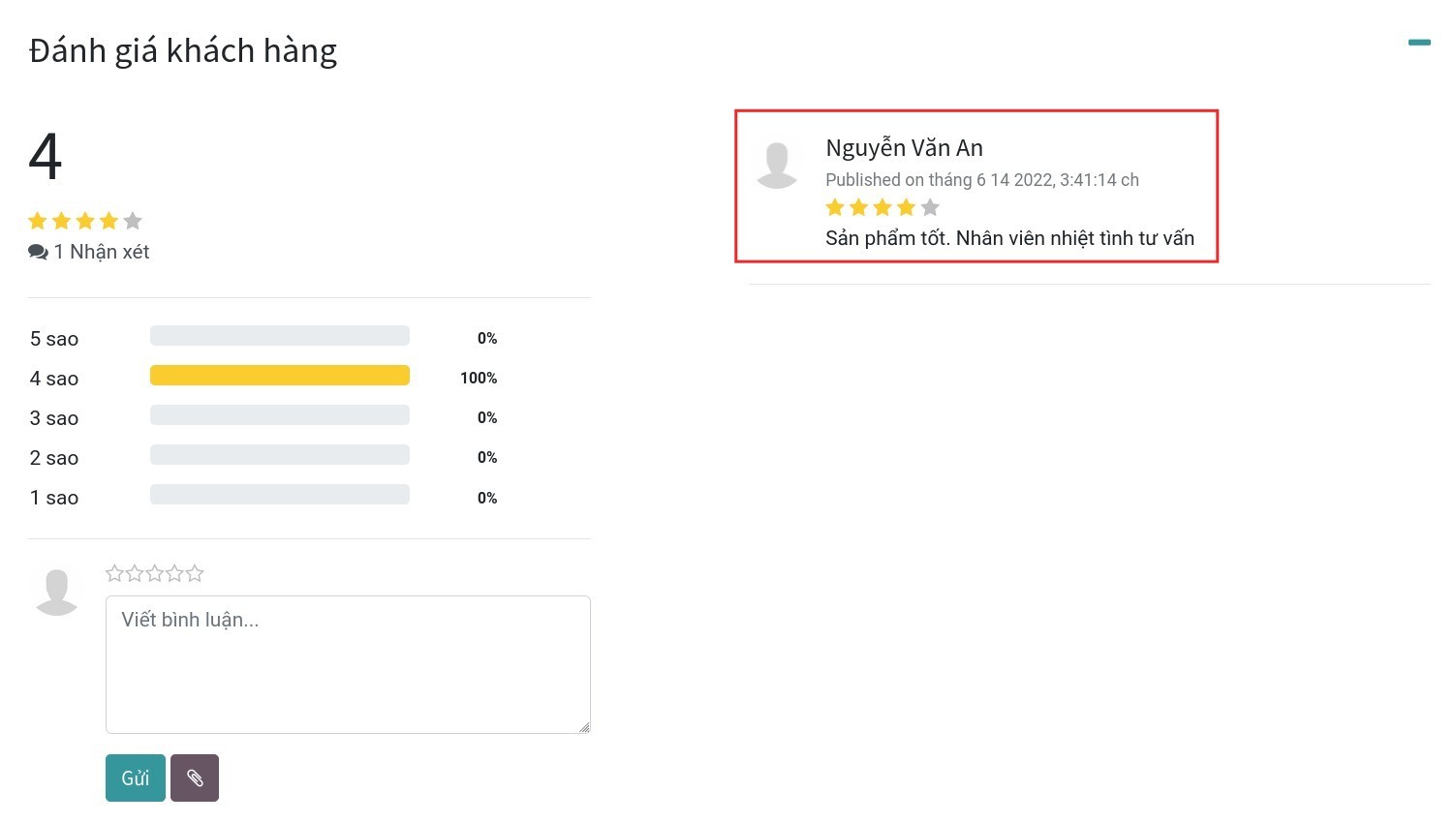Click the grey fifth star in An's review
Image resolution: width=1456 pixels, height=823 pixels.
click(930, 207)
